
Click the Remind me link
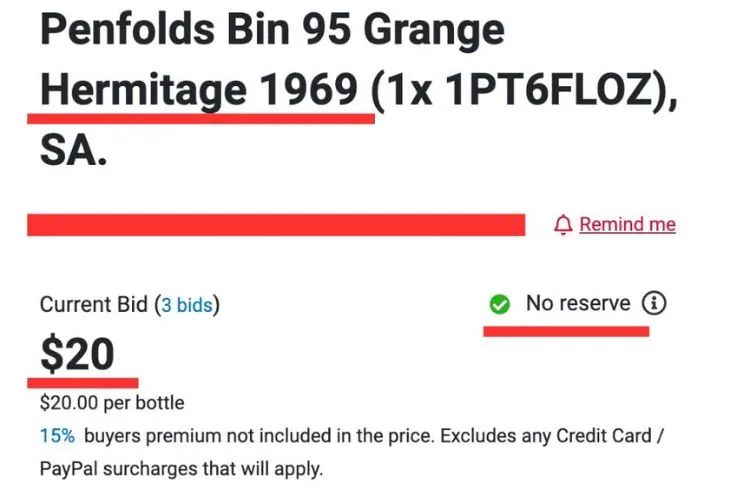point(627,225)
